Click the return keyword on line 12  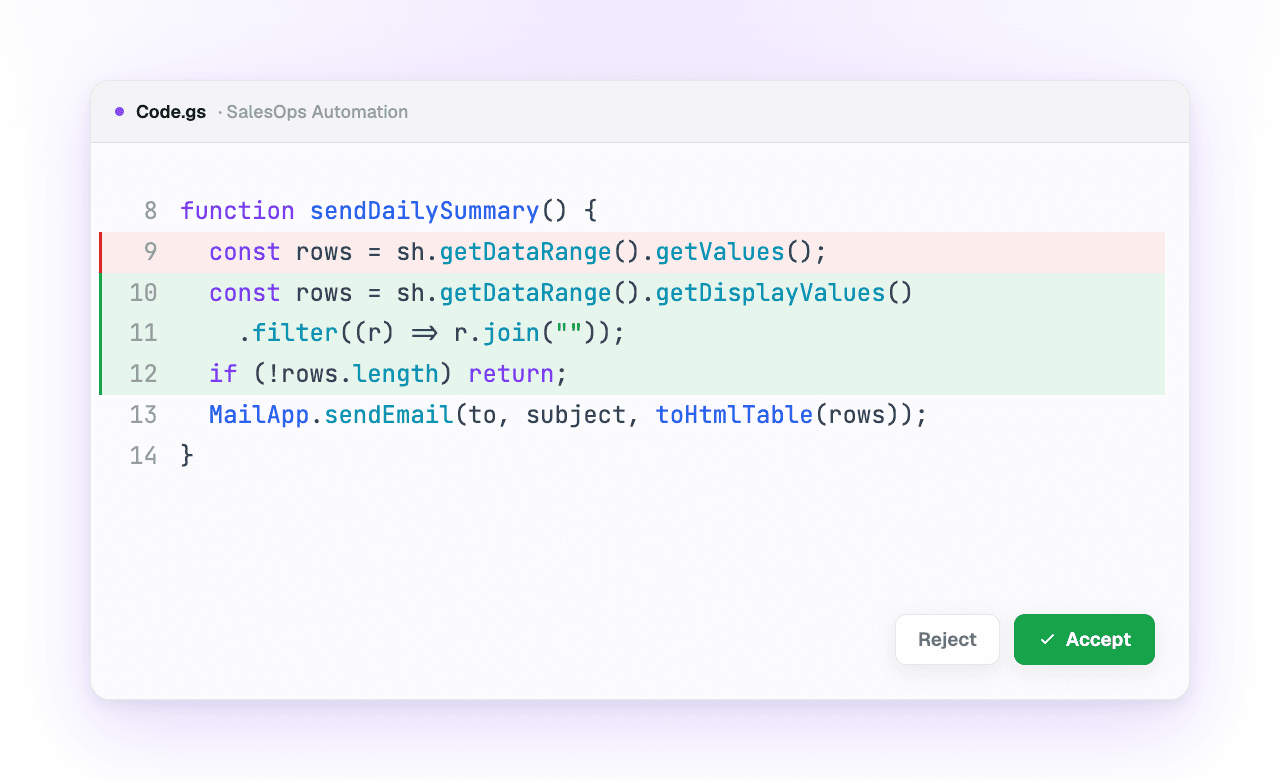point(511,374)
